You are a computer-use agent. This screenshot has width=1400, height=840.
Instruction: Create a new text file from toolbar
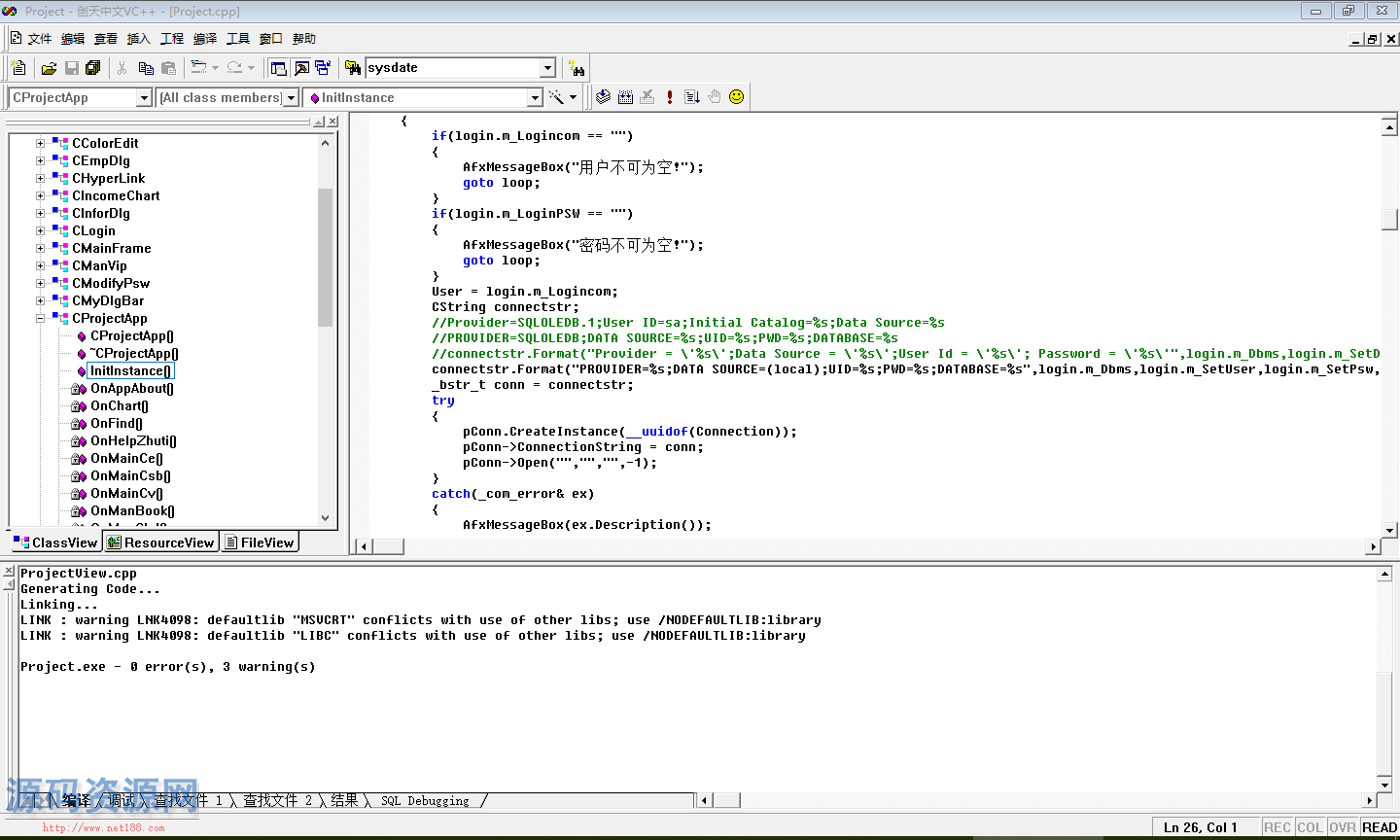tap(18, 68)
